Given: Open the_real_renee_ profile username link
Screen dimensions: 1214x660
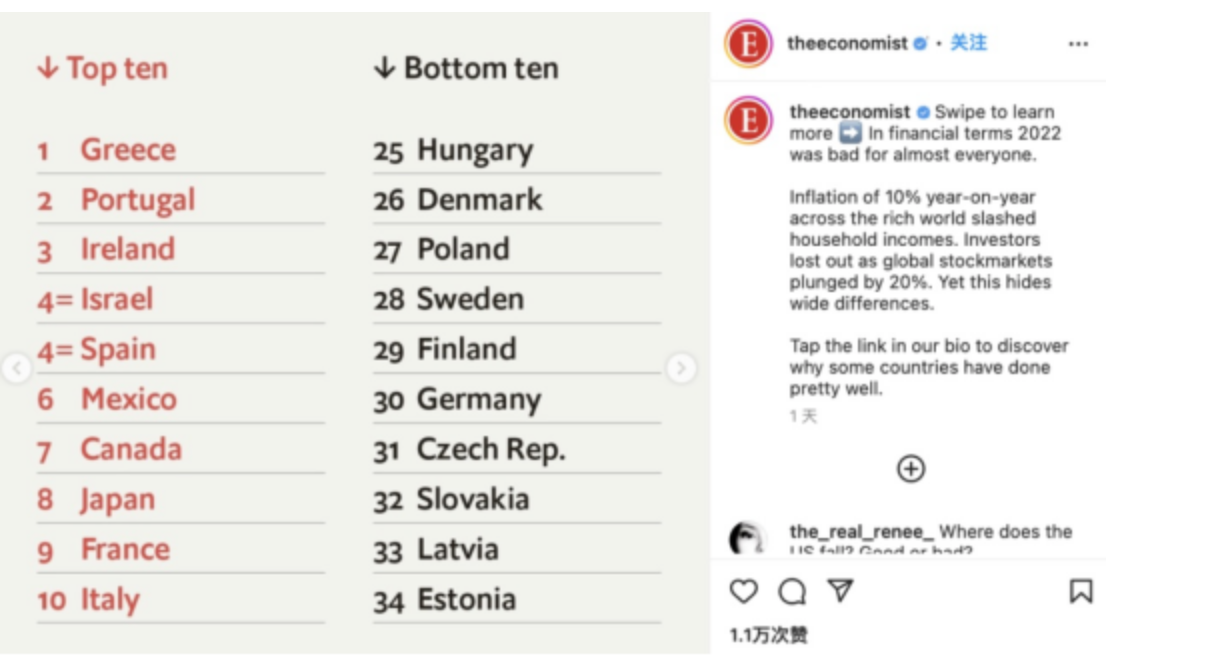Looking at the screenshot, I should click(862, 532).
